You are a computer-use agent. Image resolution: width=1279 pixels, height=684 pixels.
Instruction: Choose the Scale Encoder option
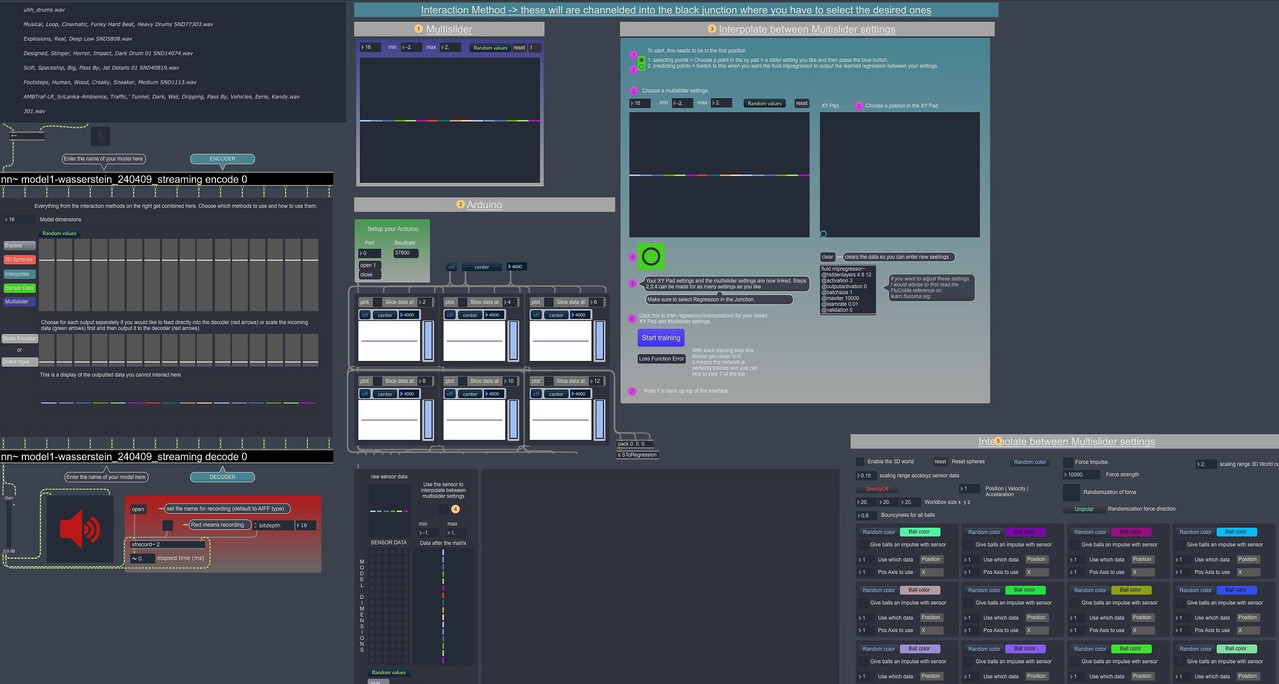[18, 338]
